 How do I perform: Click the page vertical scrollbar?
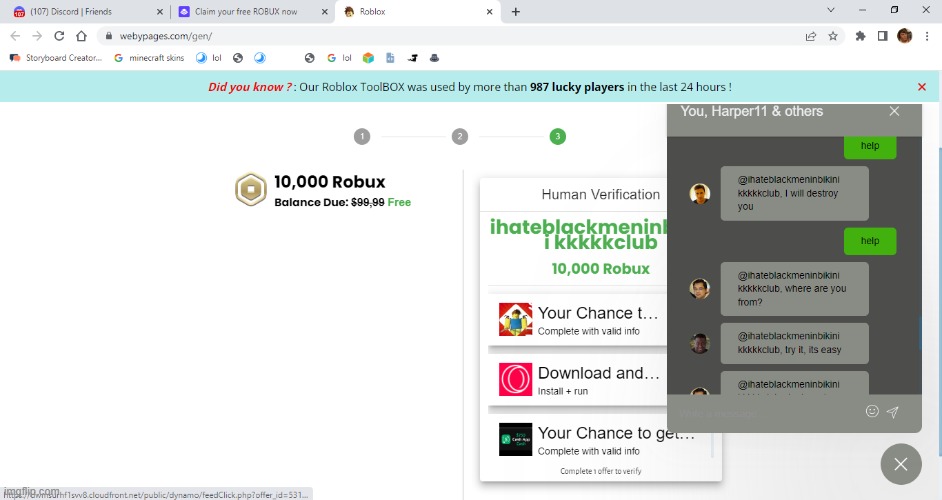tap(938, 300)
